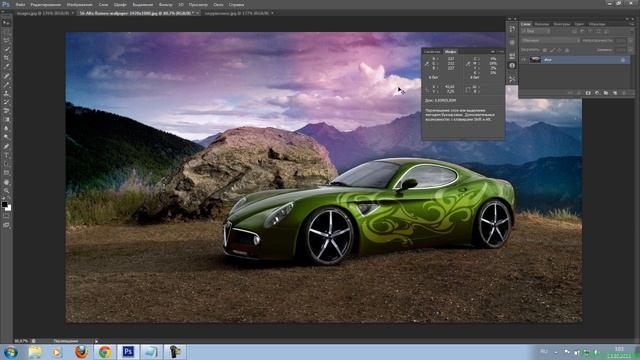Switch to the Каналы tab
Viewport: 640px width, 360px height.
click(542, 24)
